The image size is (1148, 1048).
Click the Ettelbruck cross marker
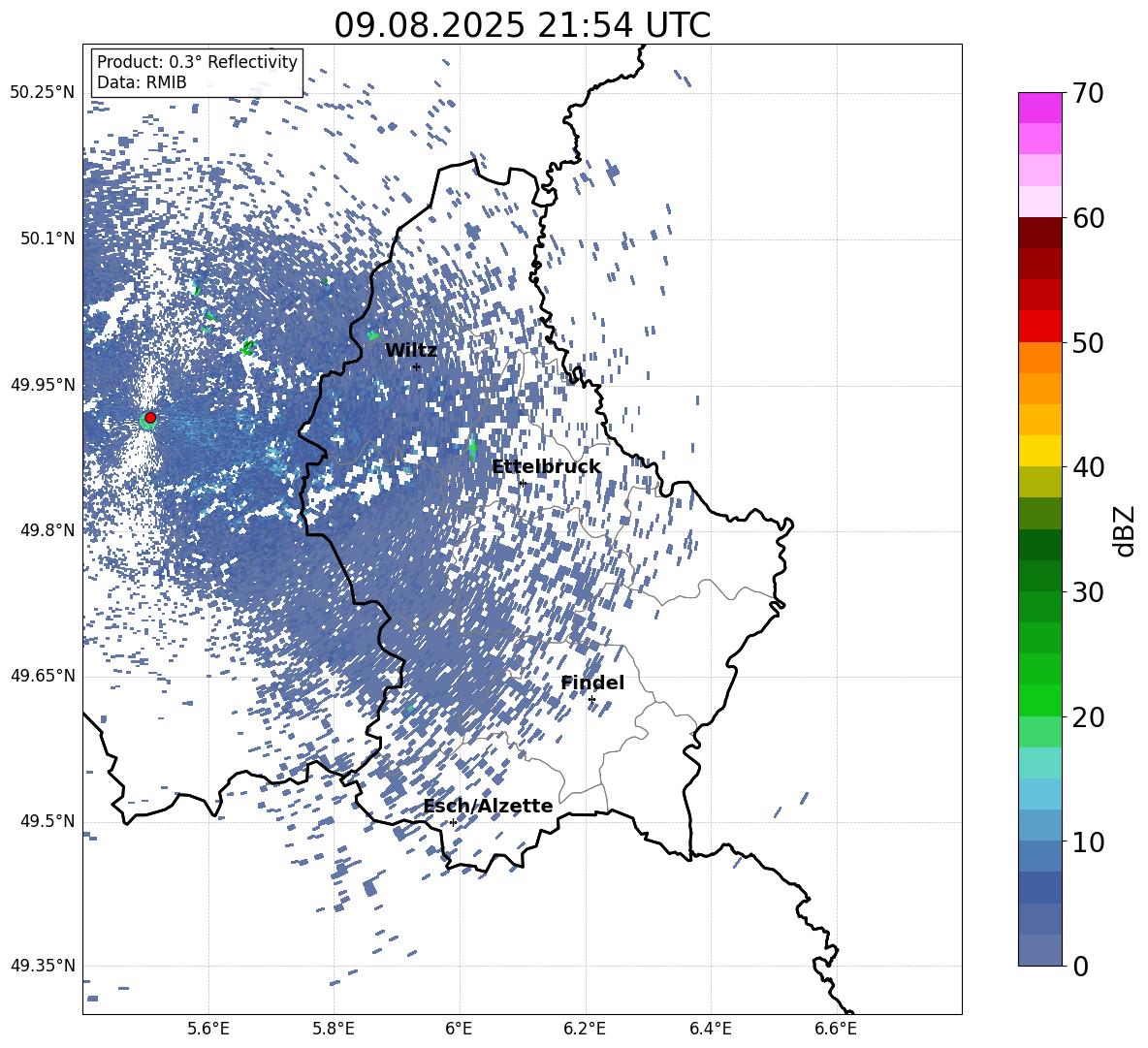522,482
